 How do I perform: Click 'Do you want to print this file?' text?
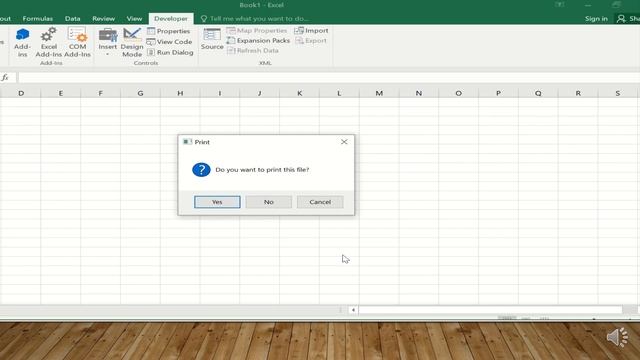262,170
